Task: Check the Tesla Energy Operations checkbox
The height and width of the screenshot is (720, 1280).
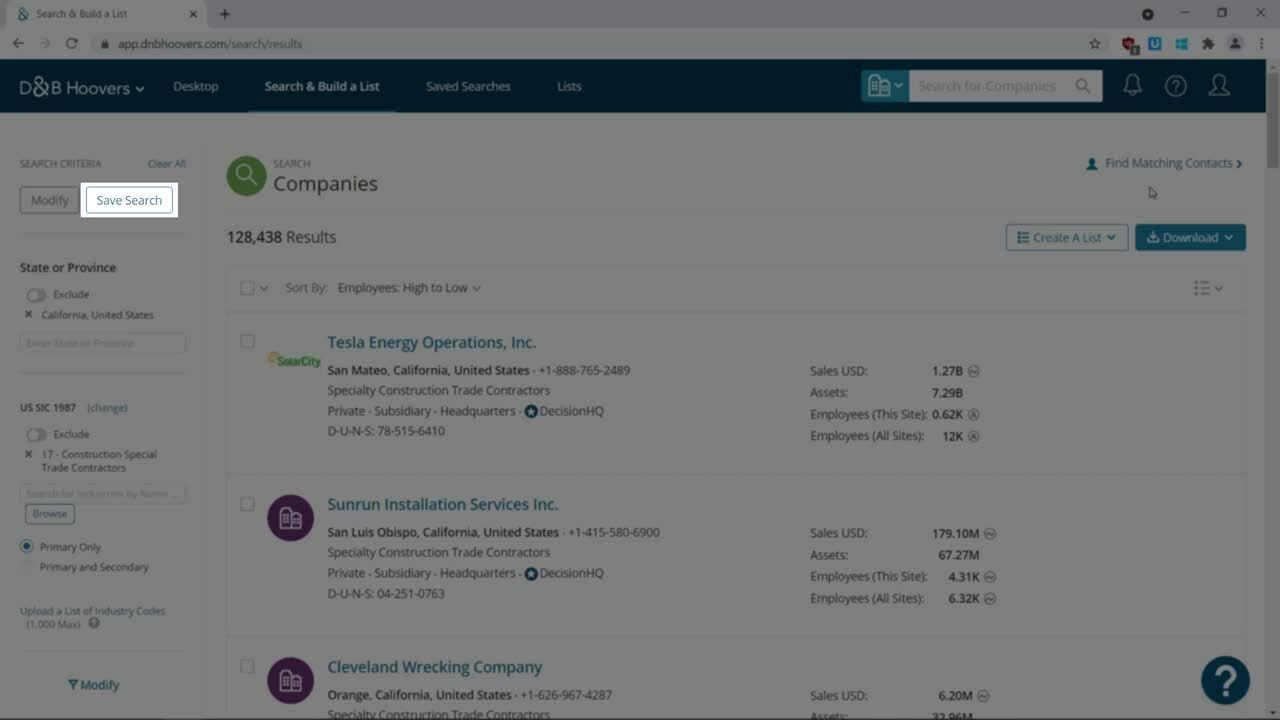Action: pos(247,342)
